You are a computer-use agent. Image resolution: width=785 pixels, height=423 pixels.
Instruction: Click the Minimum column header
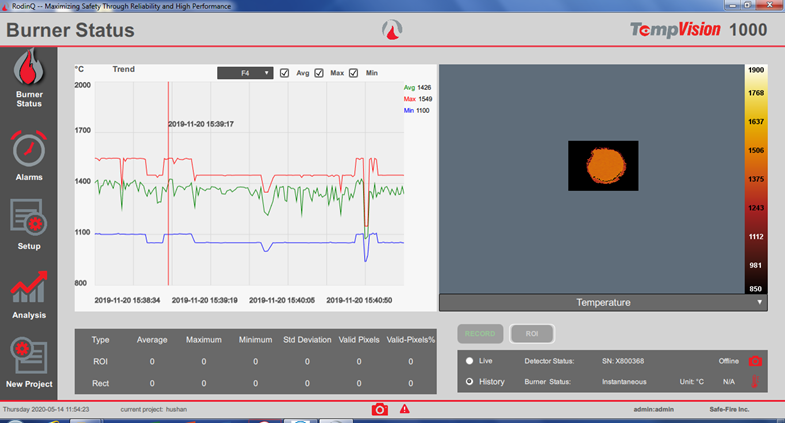[255, 340]
